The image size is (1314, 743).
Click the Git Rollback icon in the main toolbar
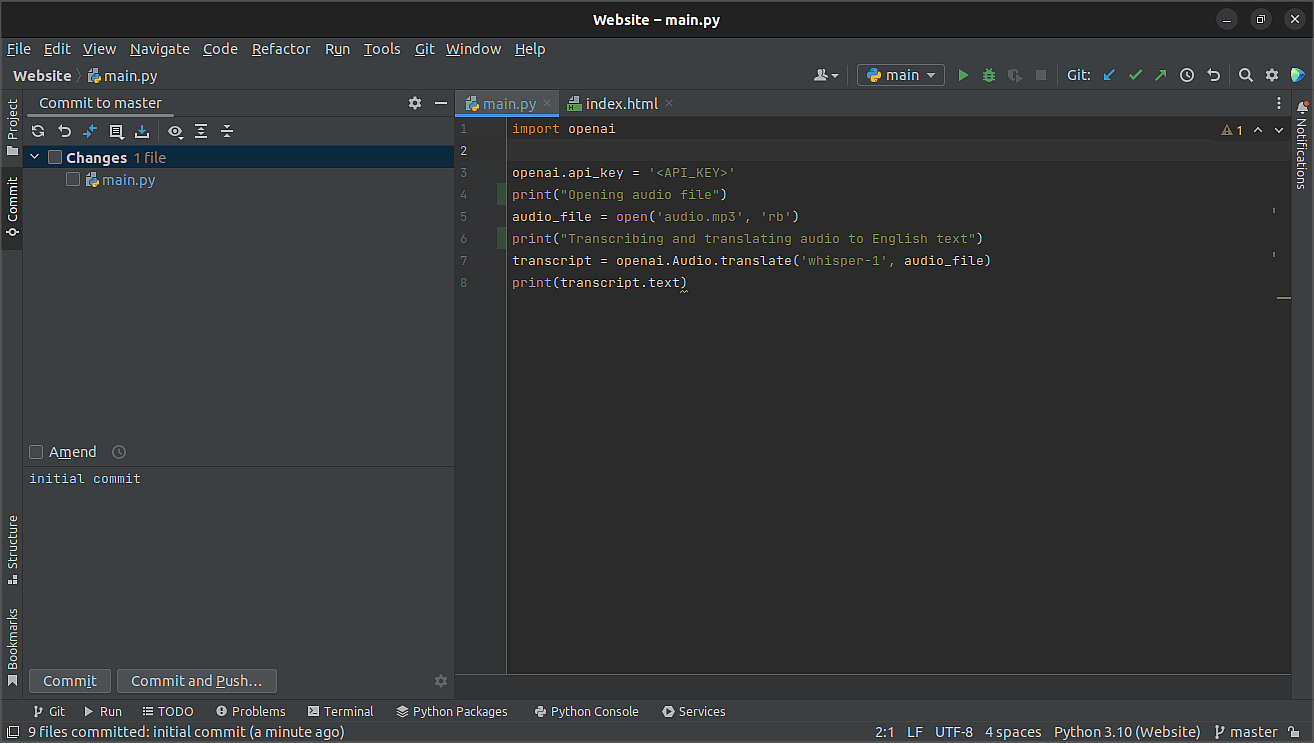[x=1213, y=75]
